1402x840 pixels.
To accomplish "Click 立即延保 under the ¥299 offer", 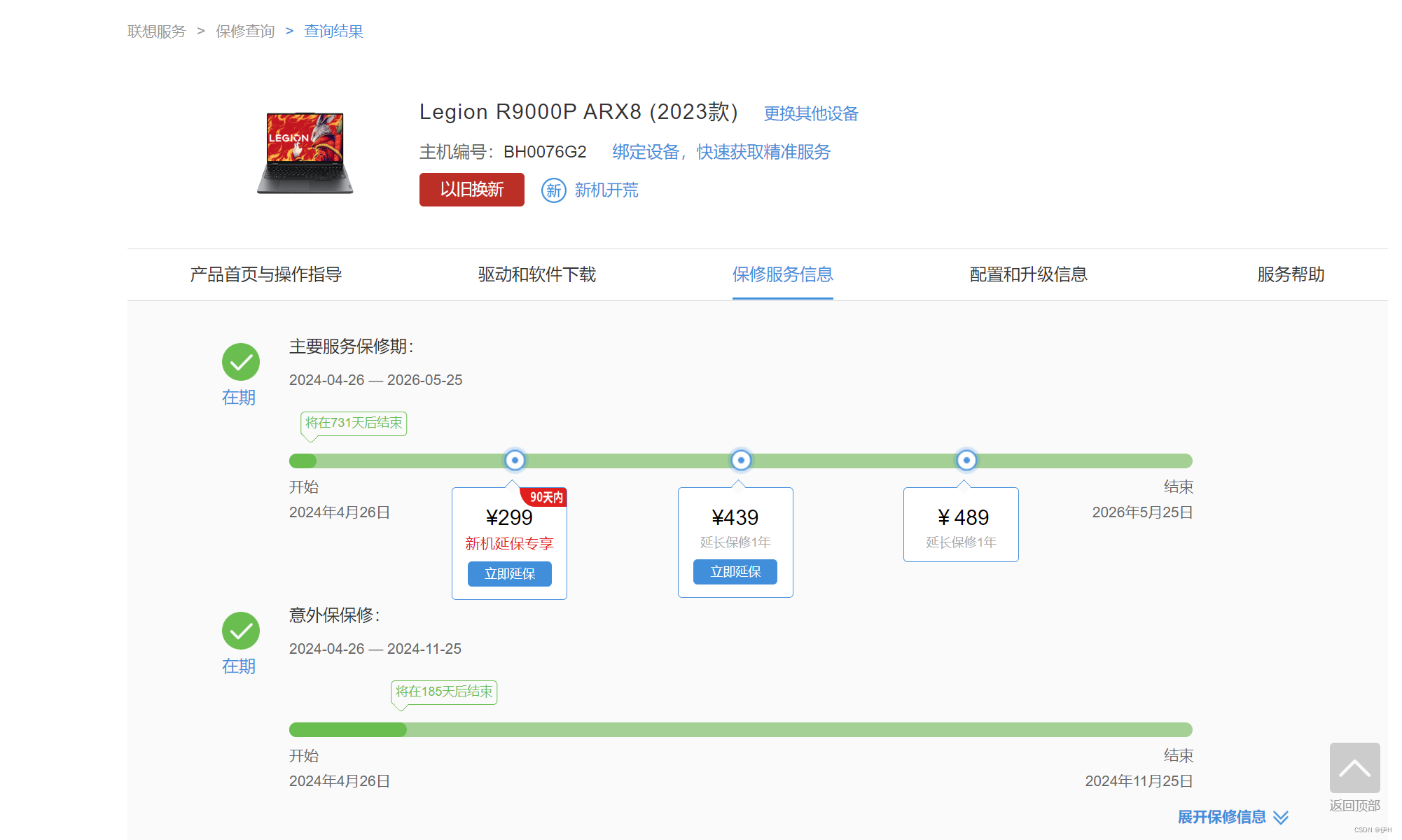I will [509, 574].
